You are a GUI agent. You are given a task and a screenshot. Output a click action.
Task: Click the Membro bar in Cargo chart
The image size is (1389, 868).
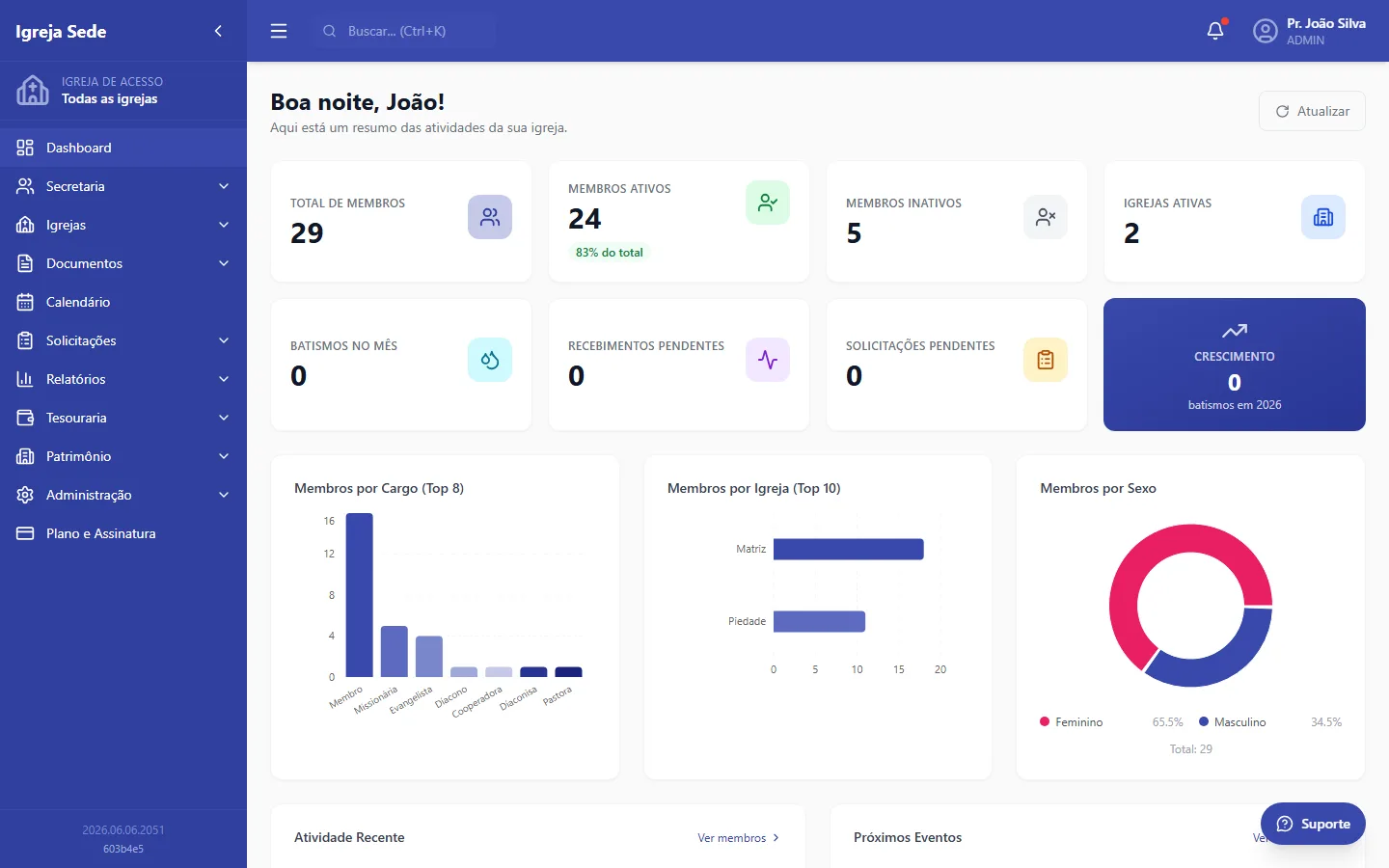[x=360, y=595]
